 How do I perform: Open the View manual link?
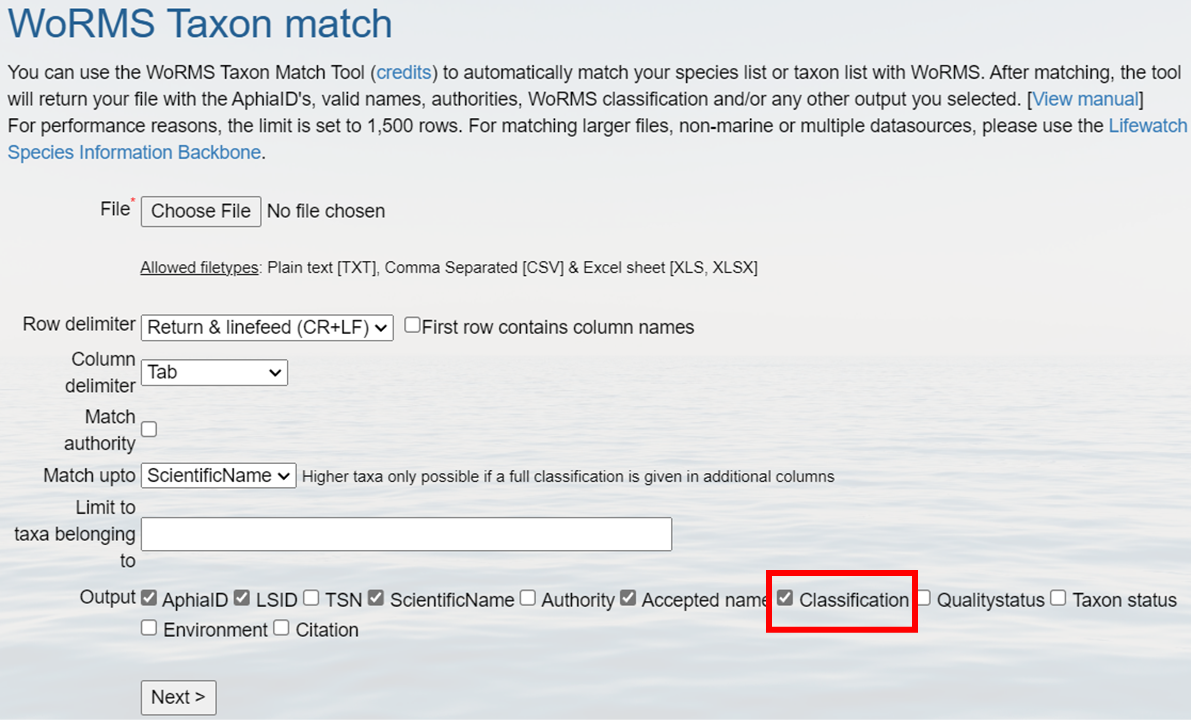click(1085, 99)
